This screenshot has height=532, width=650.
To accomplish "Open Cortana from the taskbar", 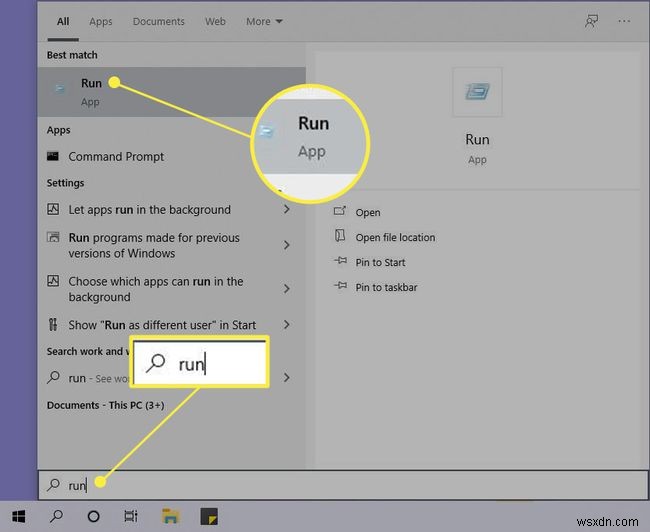I will [94, 516].
